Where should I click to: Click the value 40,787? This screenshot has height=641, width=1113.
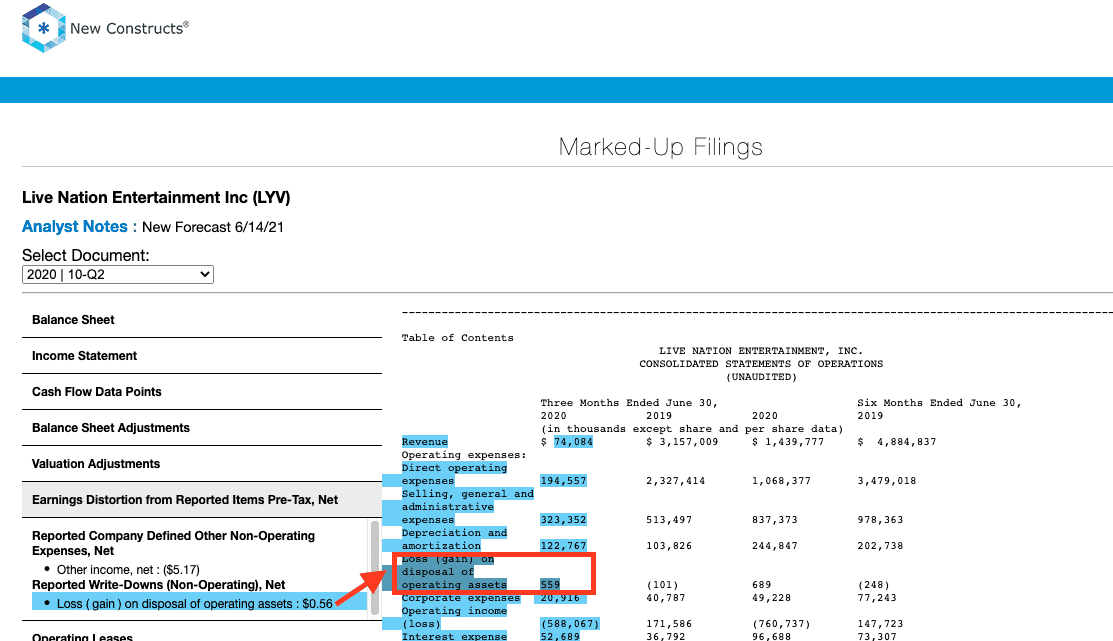666,598
